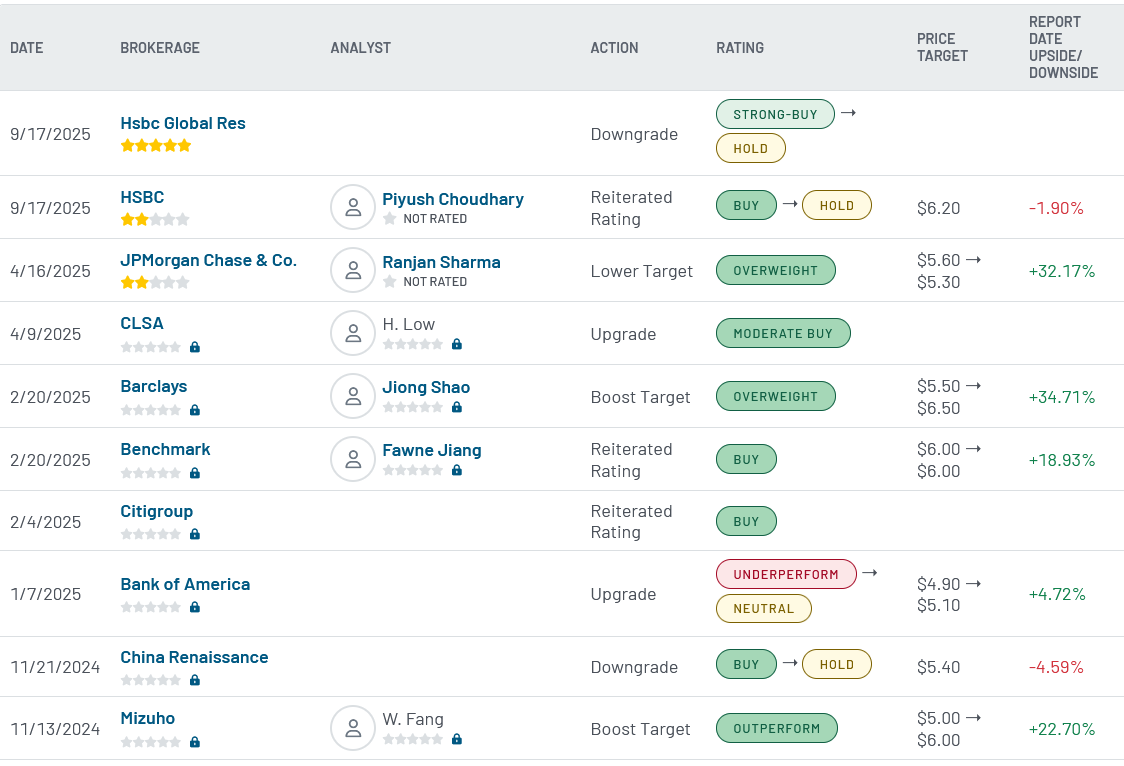
Task: Click the lock icon next to W. Fang's stars
Action: pyautogui.click(x=457, y=739)
